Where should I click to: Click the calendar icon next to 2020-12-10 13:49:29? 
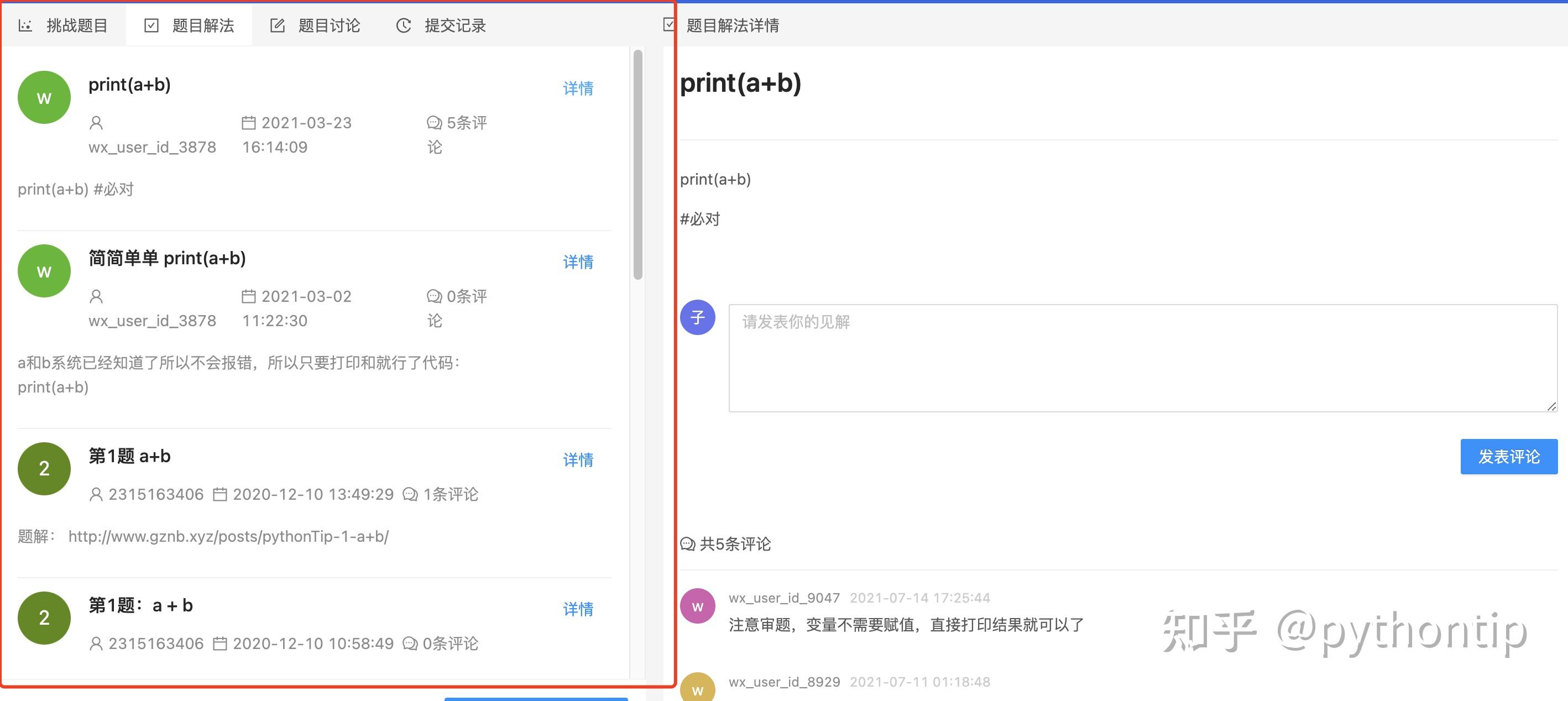[222, 494]
